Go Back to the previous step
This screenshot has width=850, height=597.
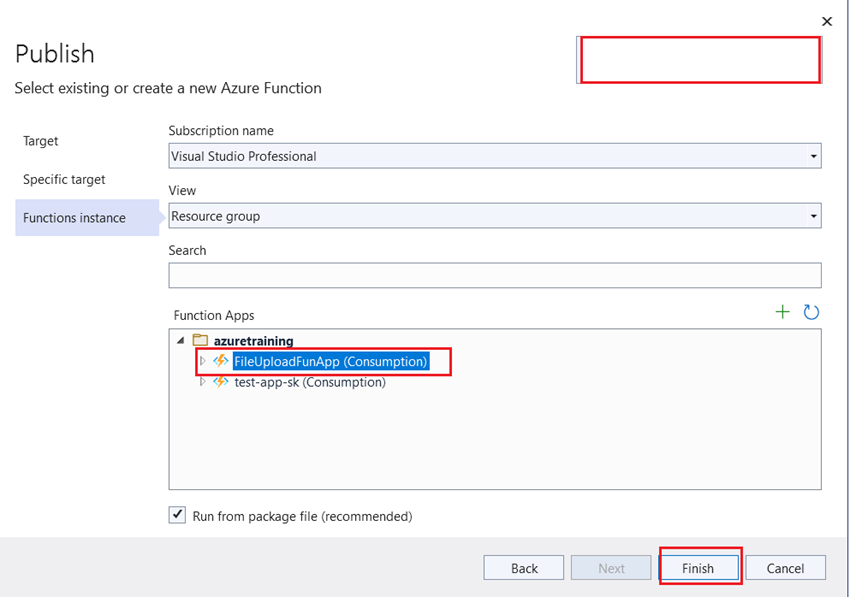coord(524,567)
